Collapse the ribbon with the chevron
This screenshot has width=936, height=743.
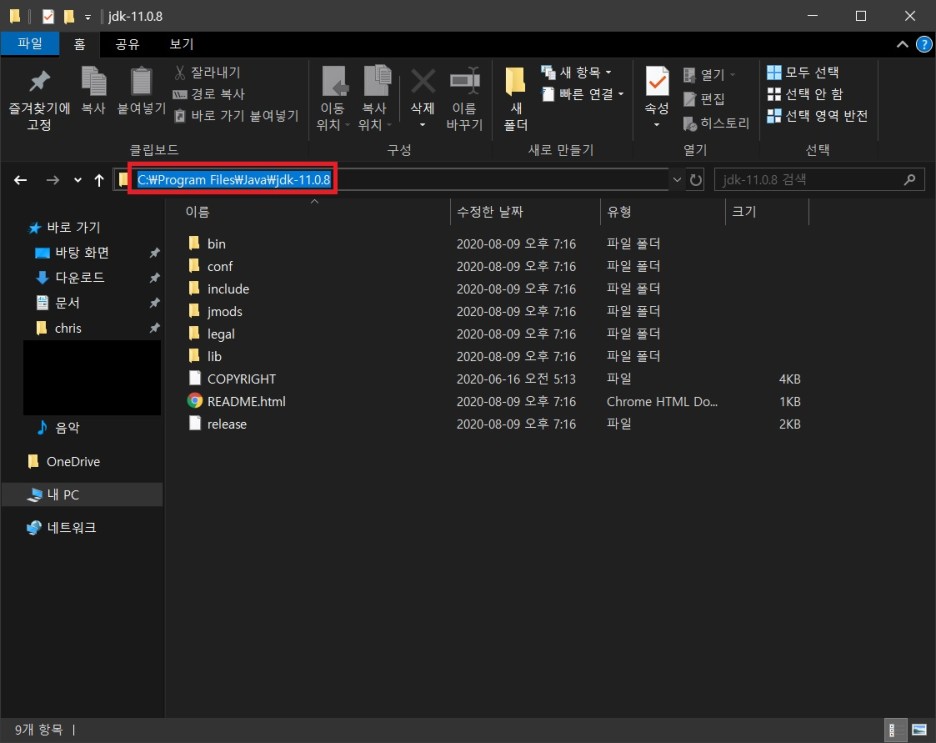(902, 45)
